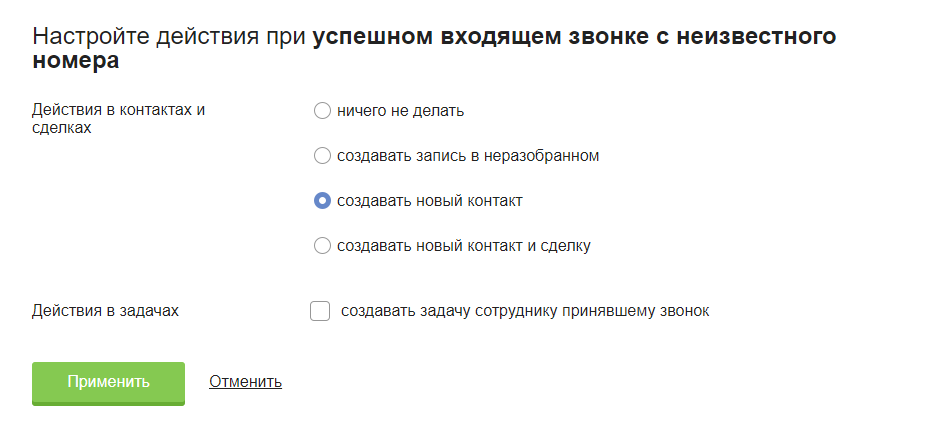Click the selected "создавать новый контакт" radio circle
940x429 pixels.
[x=322, y=201]
